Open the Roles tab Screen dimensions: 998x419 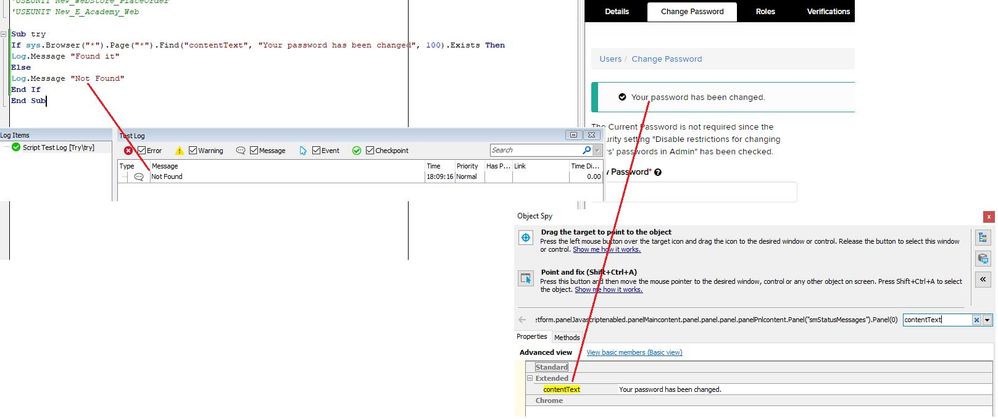[765, 12]
